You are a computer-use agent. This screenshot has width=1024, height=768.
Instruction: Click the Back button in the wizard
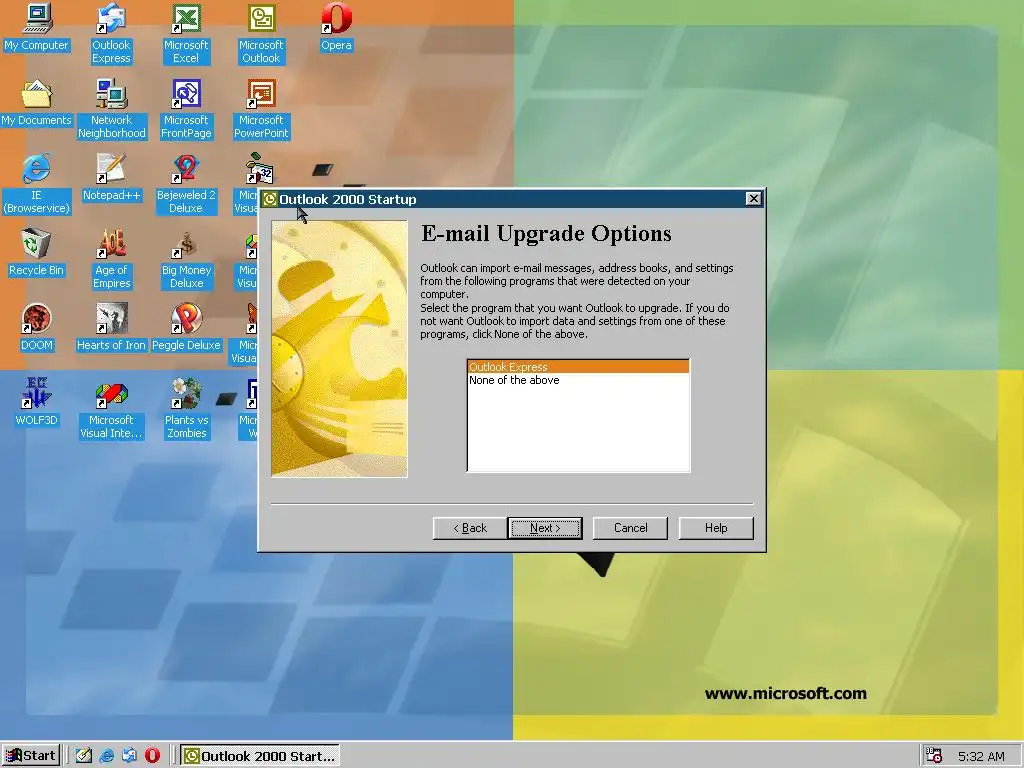click(470, 528)
